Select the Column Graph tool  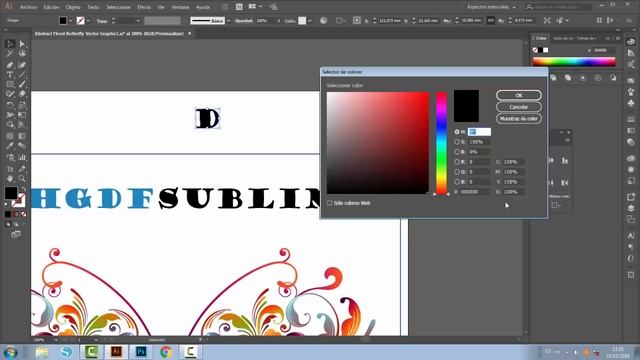point(22,157)
